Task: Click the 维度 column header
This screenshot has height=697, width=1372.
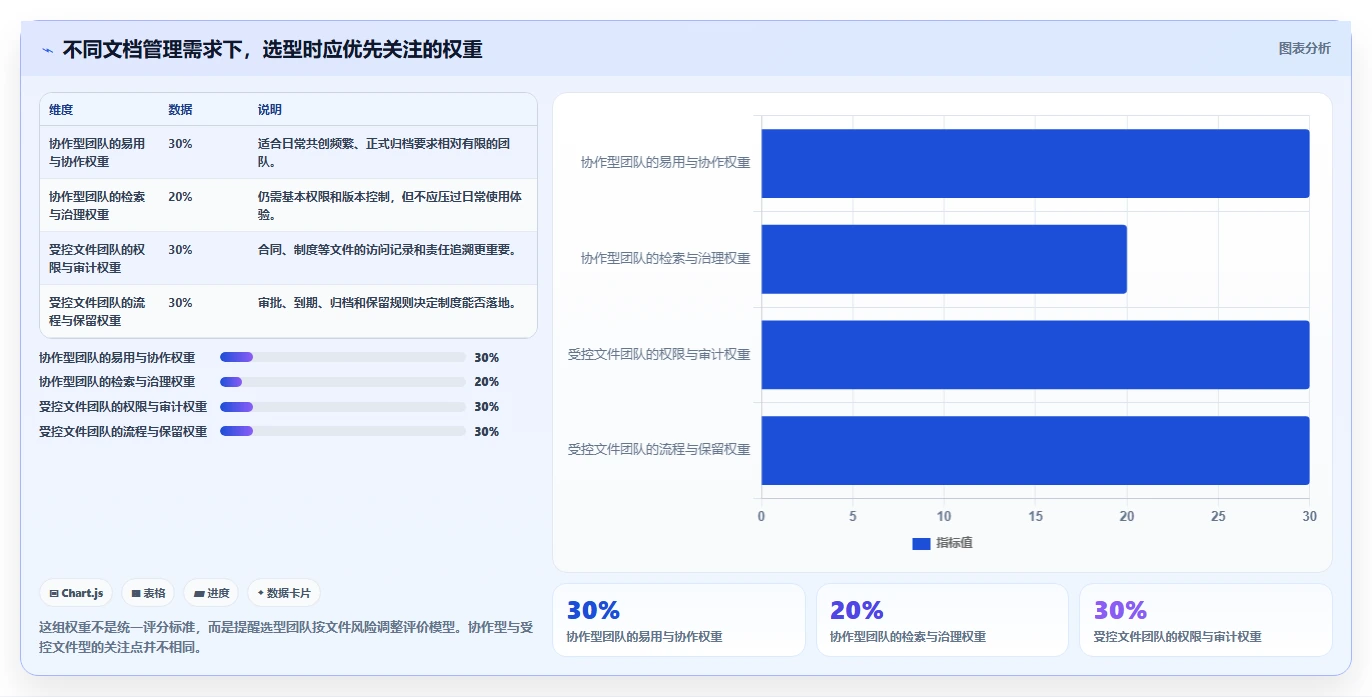Action: click(61, 110)
